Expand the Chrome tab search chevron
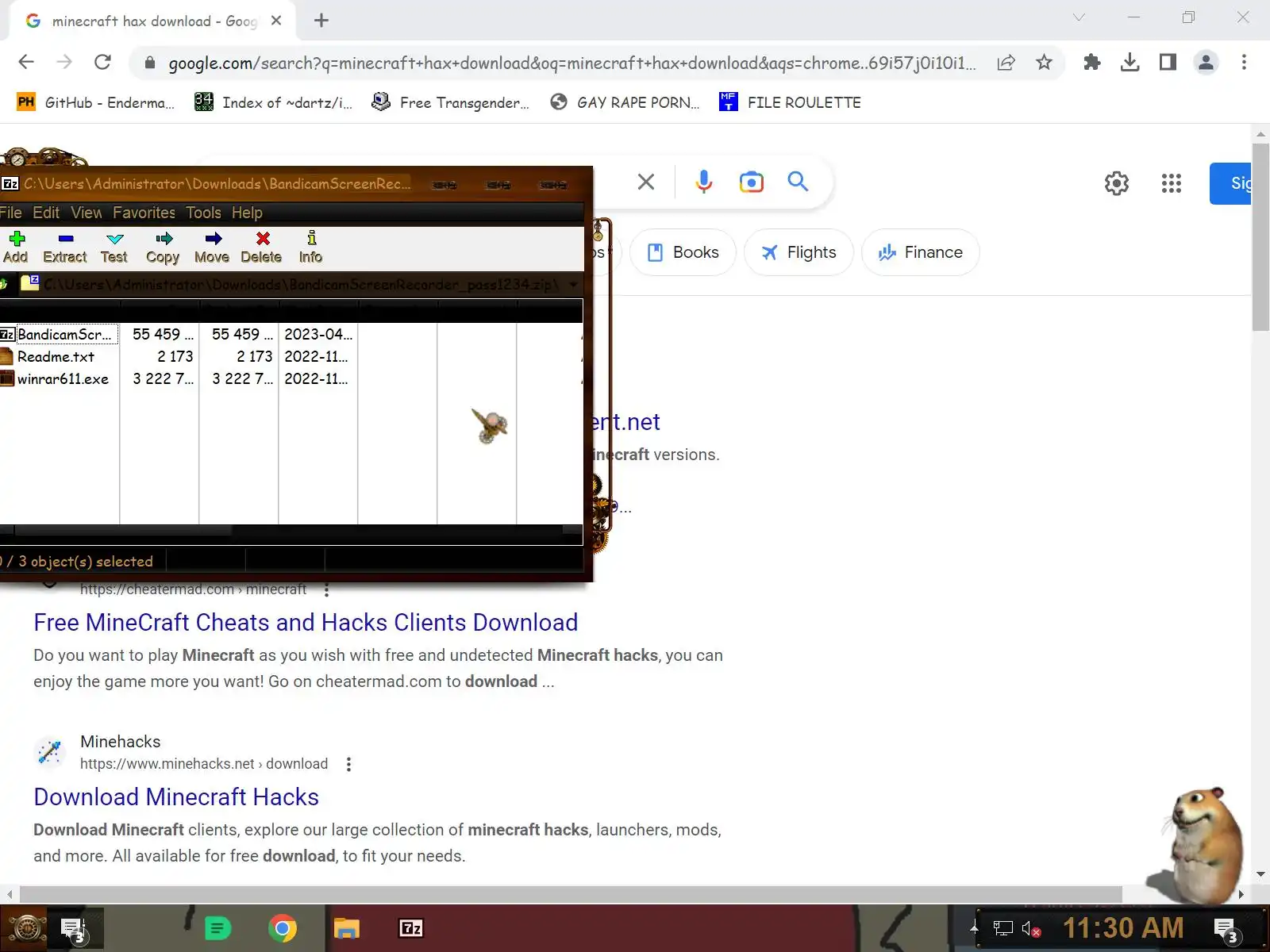 click(1079, 17)
